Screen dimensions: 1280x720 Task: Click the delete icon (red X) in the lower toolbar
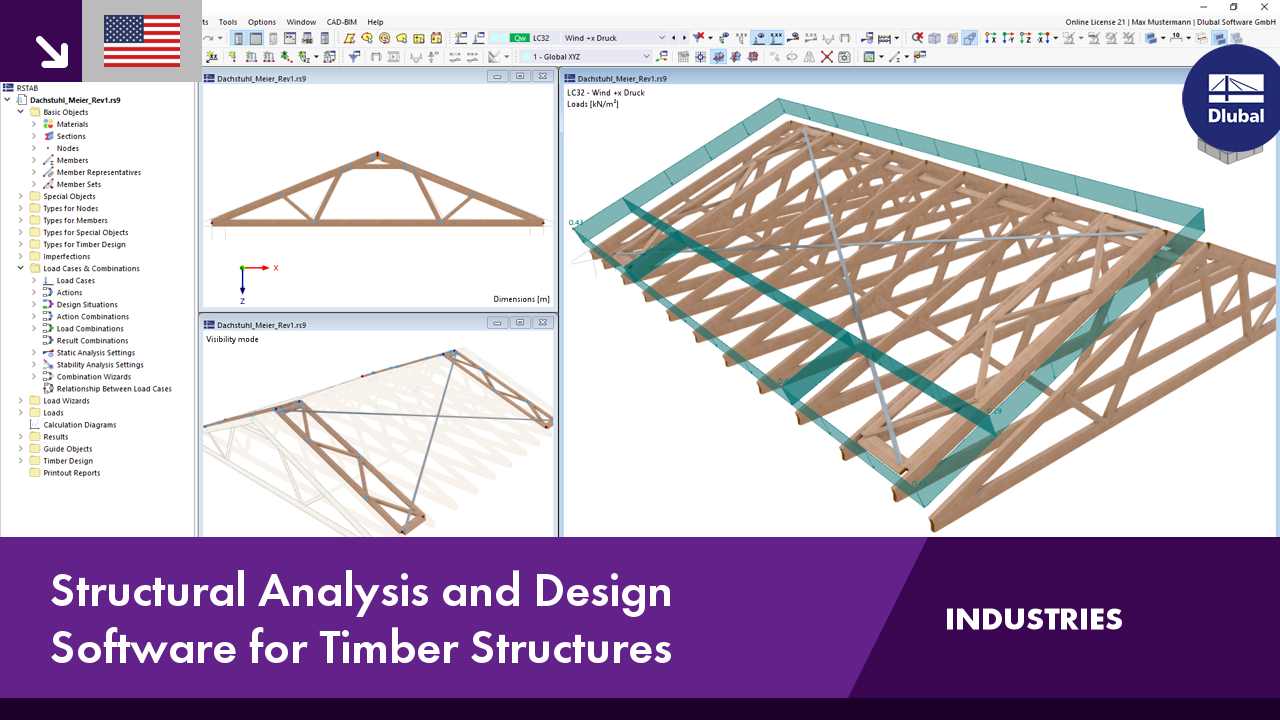coord(826,57)
